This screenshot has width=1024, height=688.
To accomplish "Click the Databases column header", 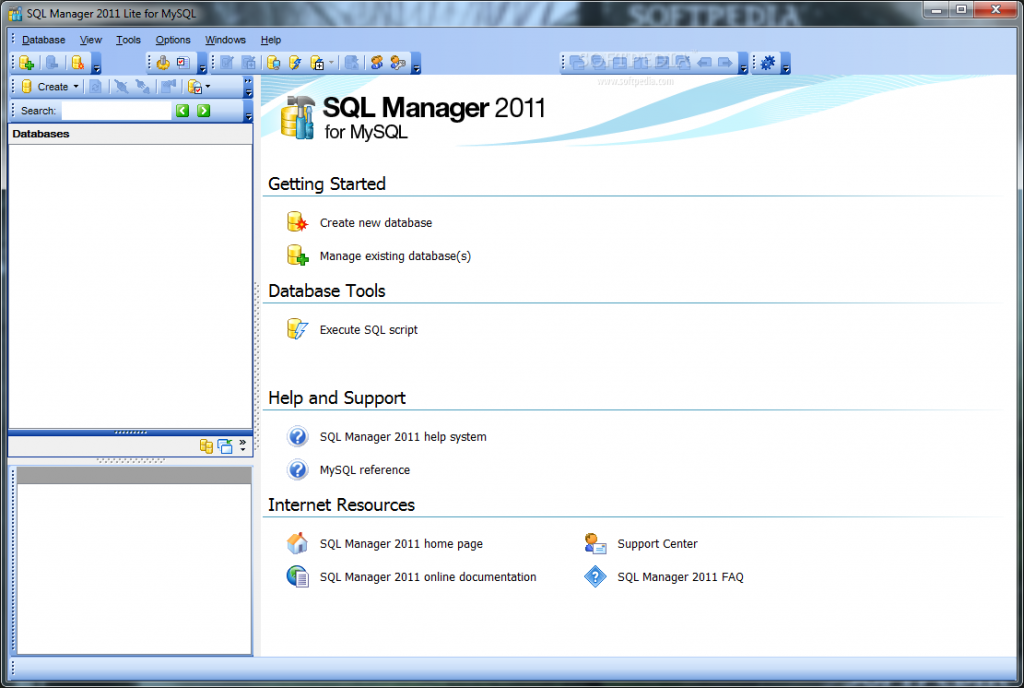I will pos(130,134).
